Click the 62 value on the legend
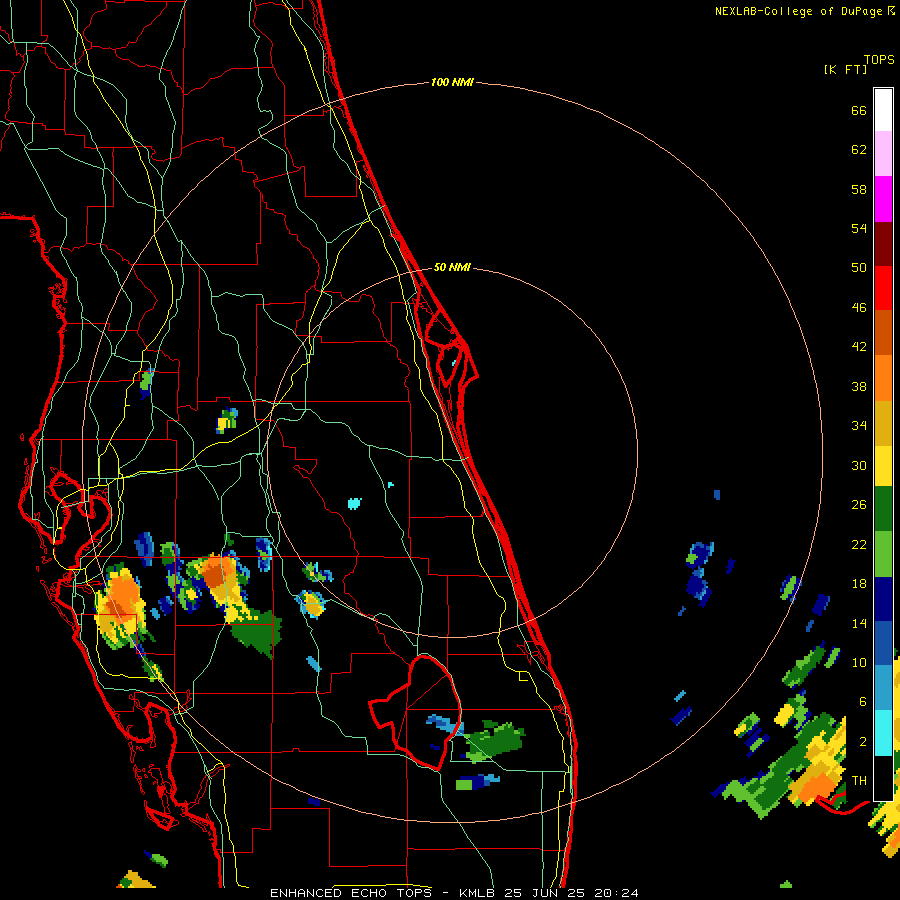Screen dimensions: 900x900 click(x=859, y=150)
